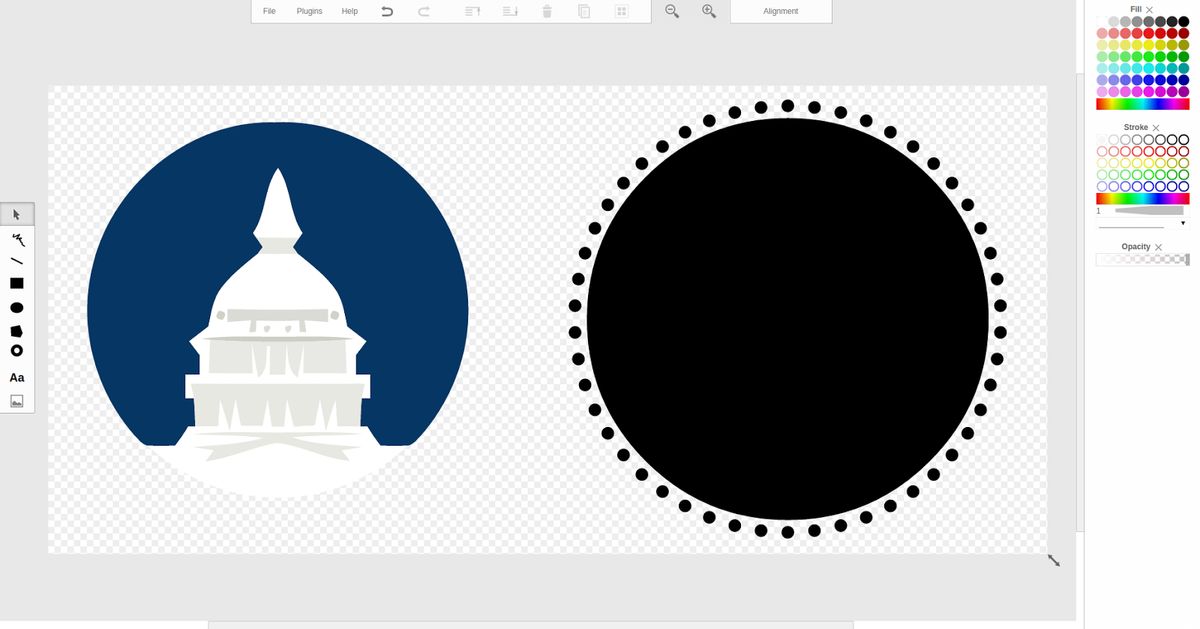Clear stroke using X beside Stroke

pos(1156,128)
